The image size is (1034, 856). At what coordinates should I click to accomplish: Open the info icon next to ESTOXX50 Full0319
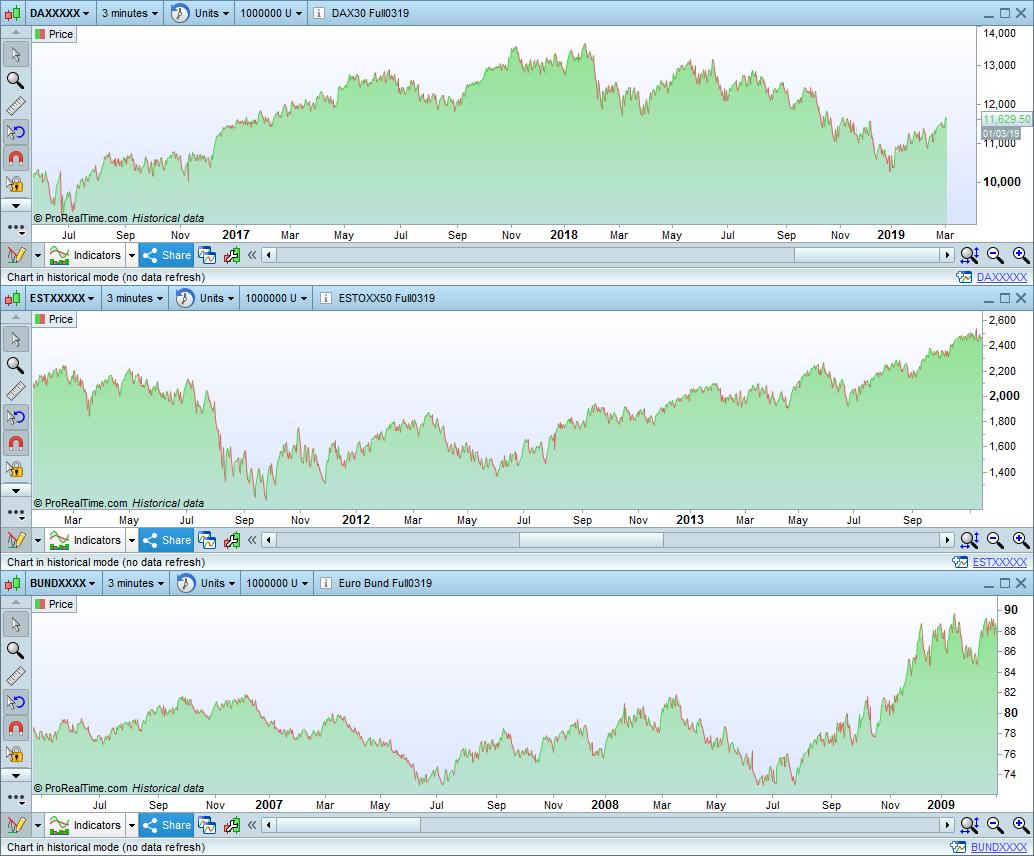pyautogui.click(x=325, y=298)
